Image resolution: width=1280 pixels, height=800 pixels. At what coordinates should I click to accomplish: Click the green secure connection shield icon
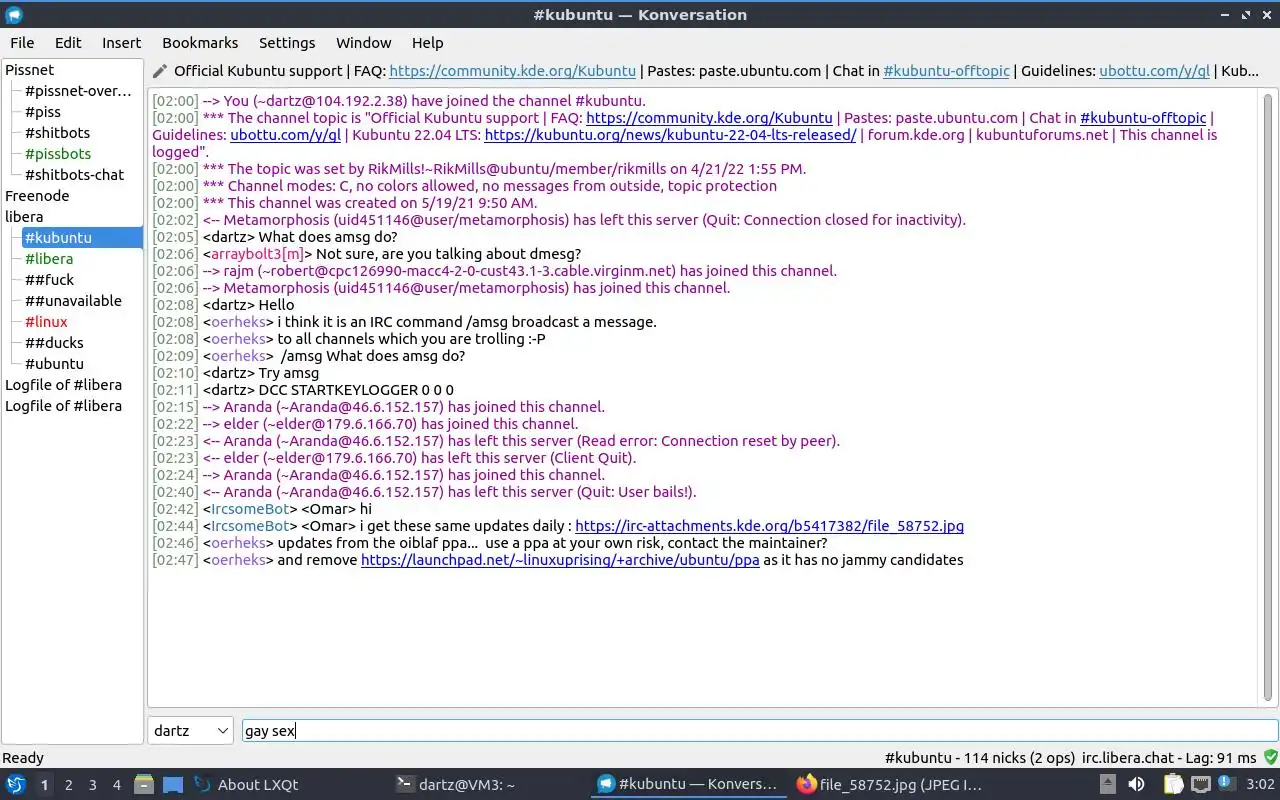coord(1270,757)
